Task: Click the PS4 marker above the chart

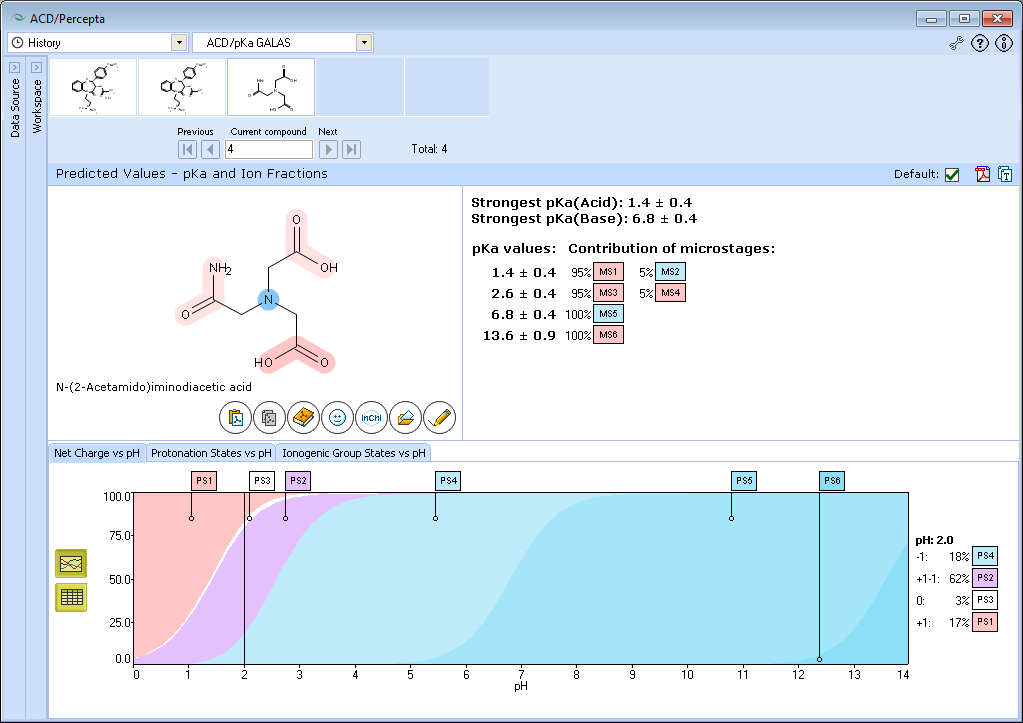Action: pos(448,481)
